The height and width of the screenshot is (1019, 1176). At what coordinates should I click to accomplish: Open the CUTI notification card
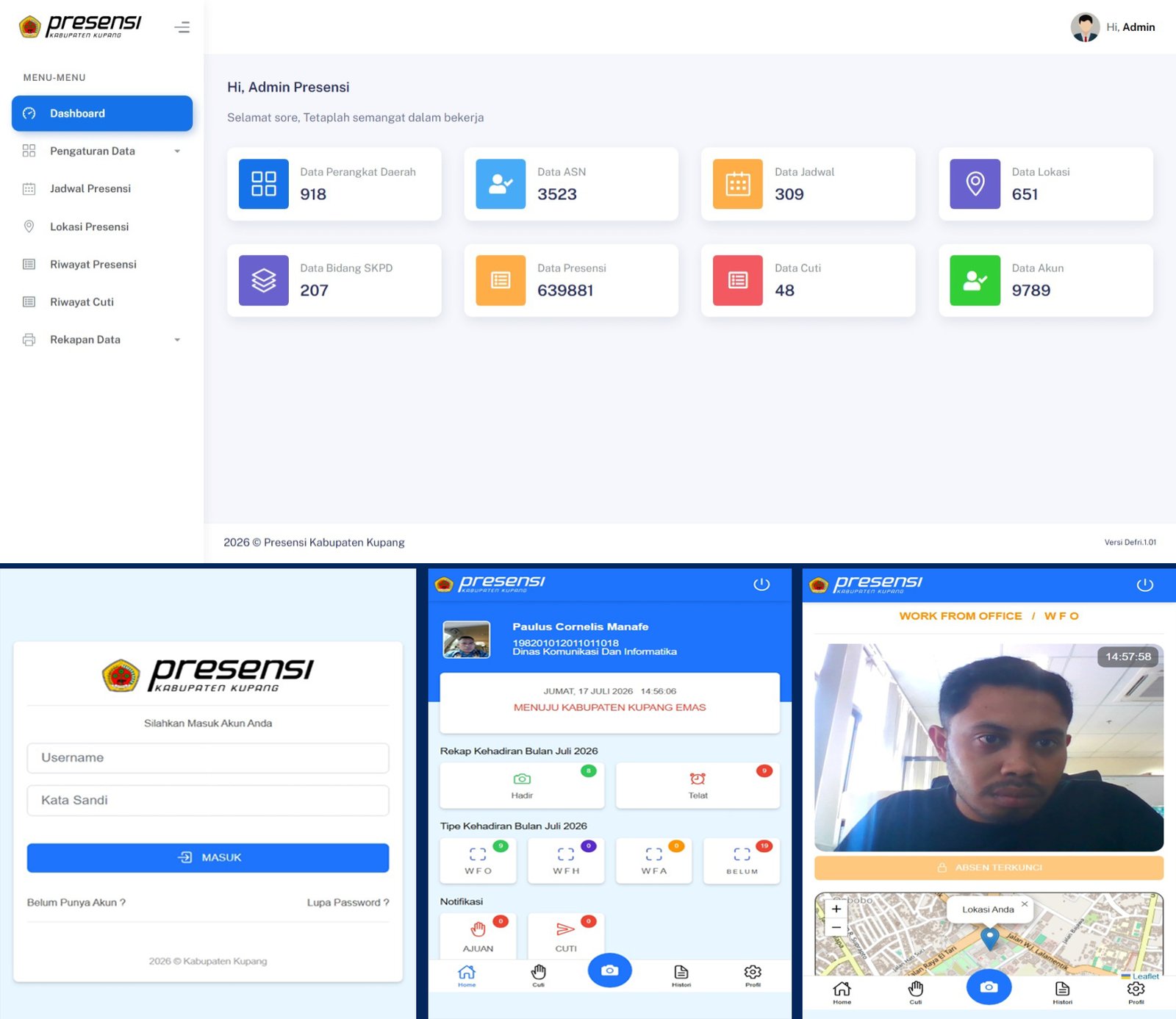[566, 936]
